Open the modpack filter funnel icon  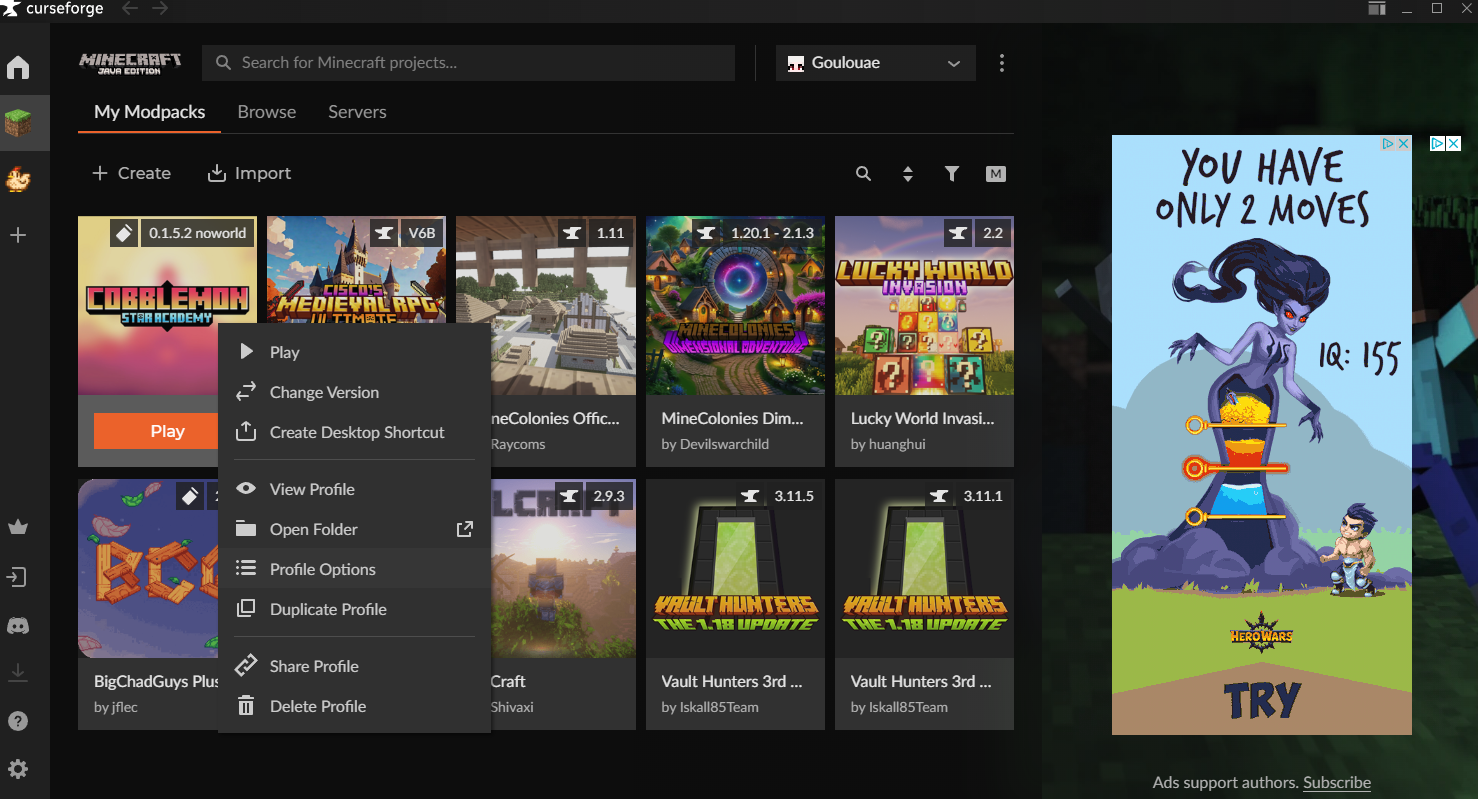[x=952, y=174]
